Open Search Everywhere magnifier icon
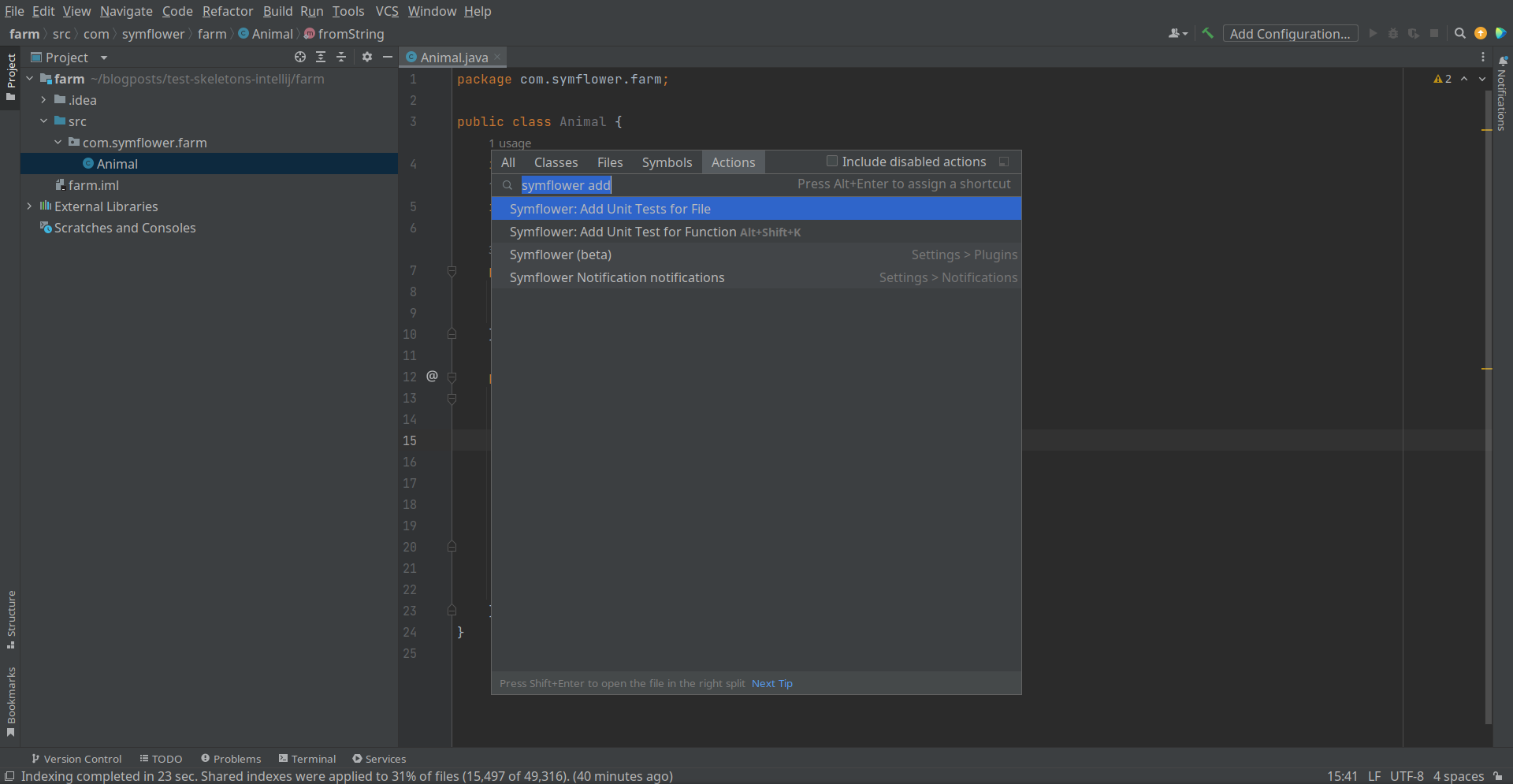This screenshot has width=1513, height=784. (x=1460, y=33)
